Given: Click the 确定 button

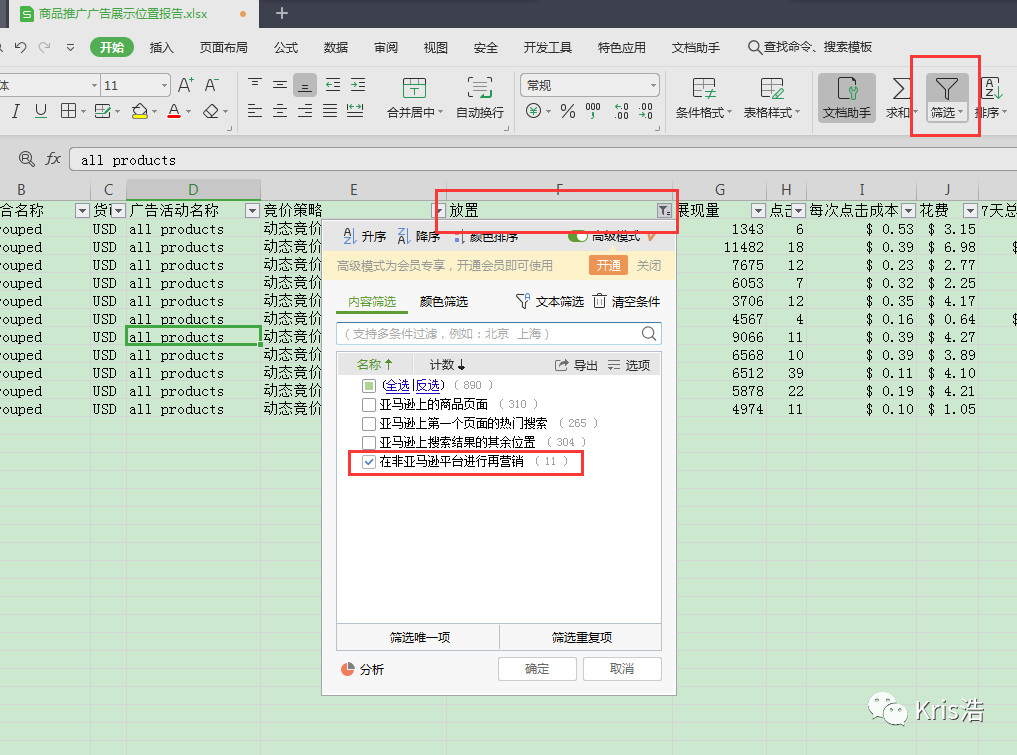Looking at the screenshot, I should [x=537, y=669].
